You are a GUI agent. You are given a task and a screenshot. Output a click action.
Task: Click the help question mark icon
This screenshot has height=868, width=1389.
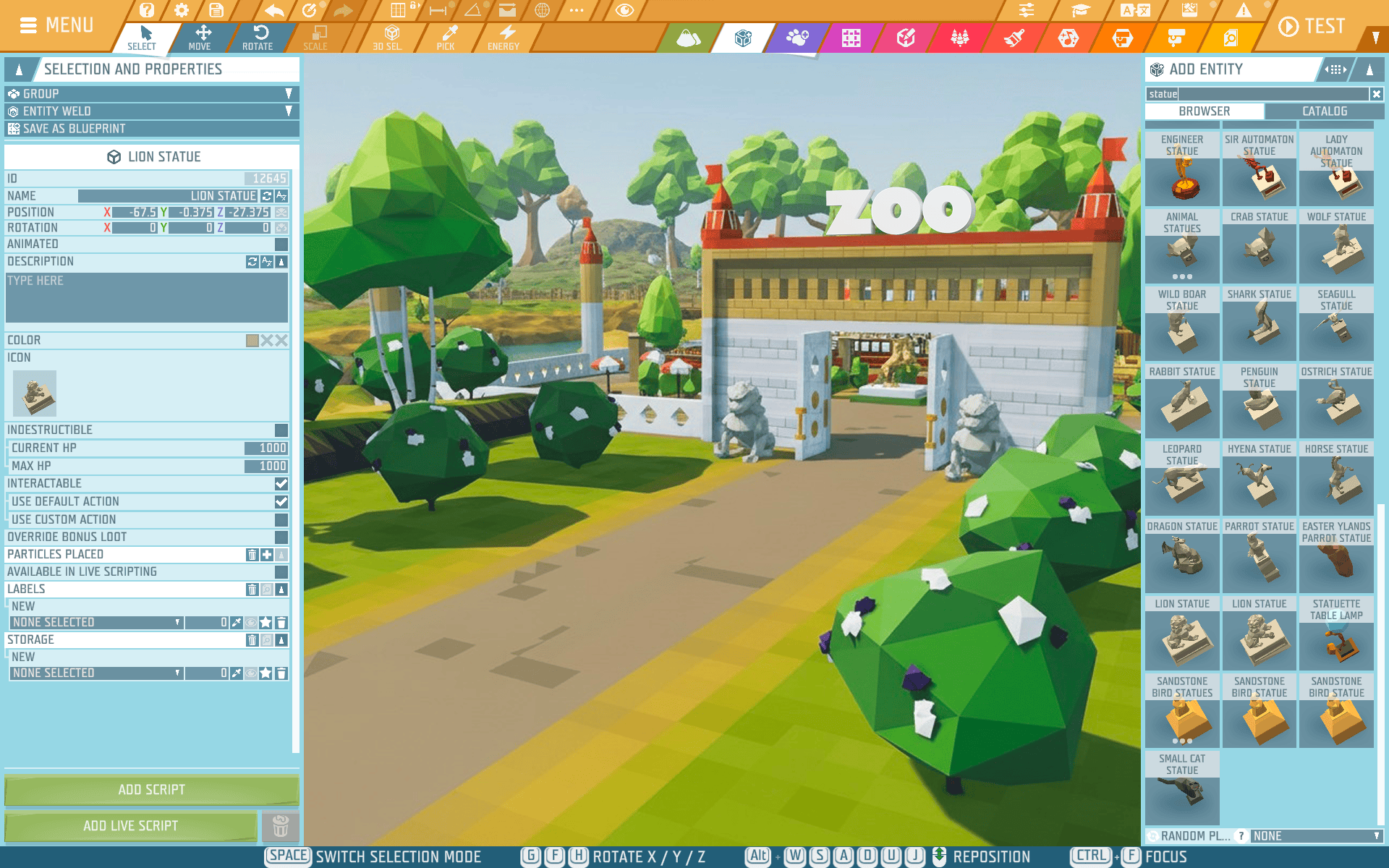pyautogui.click(x=147, y=10)
